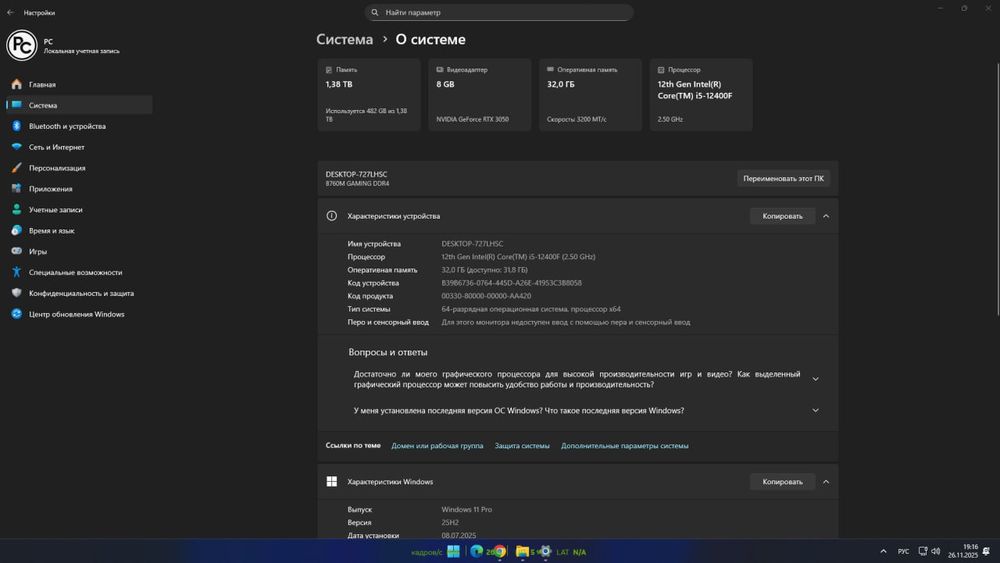
Task: Open the network tray icon
Action: click(x=922, y=552)
